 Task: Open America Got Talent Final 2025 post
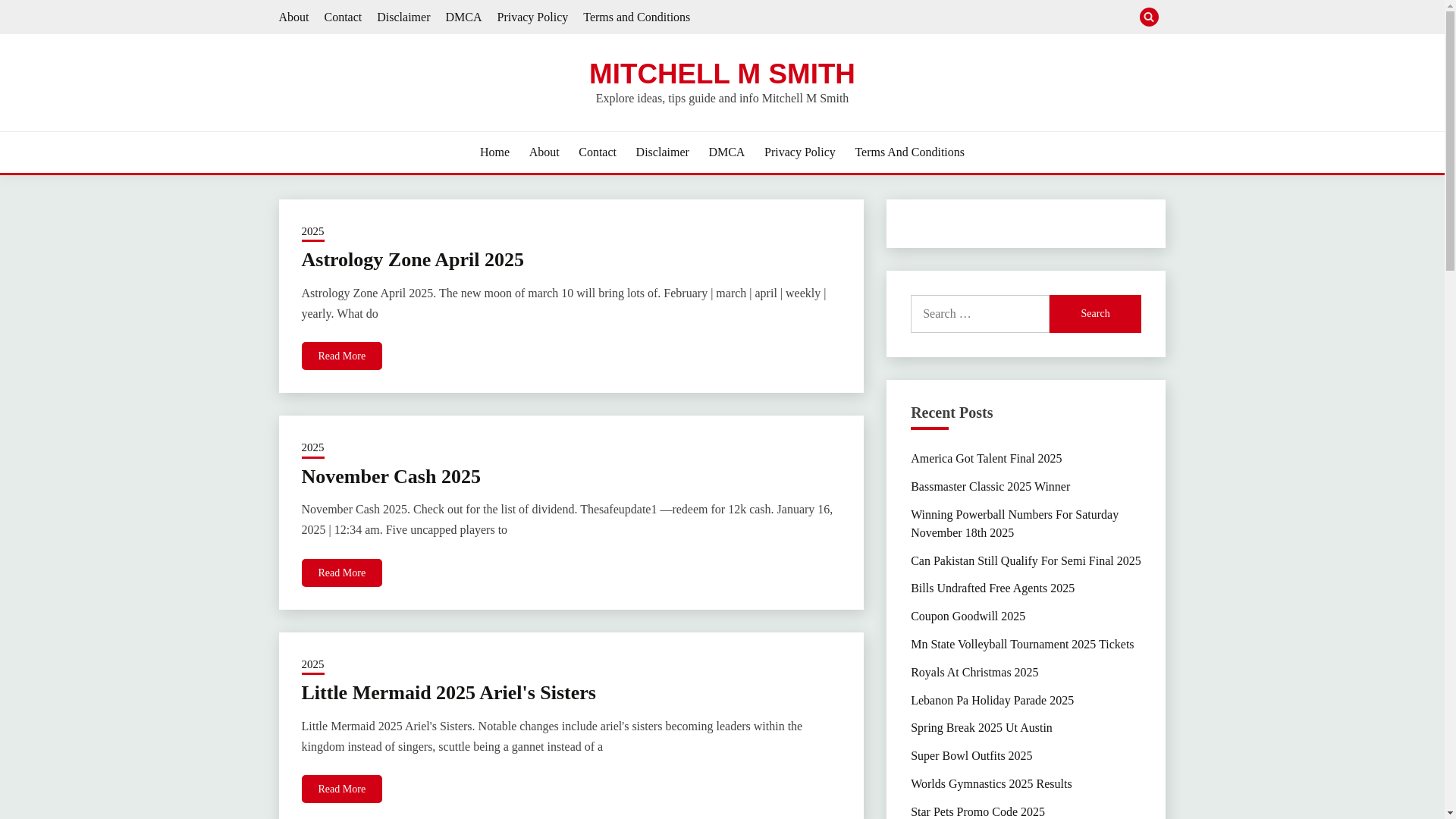point(986,458)
